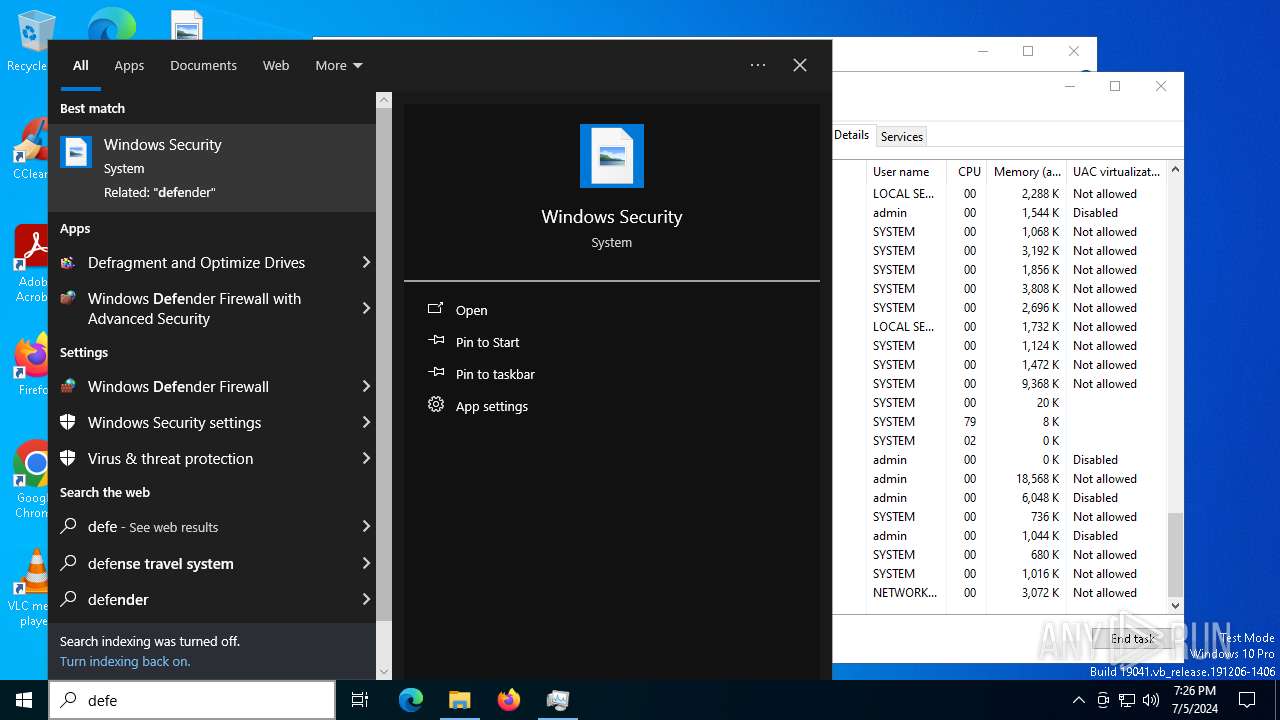The width and height of the screenshot is (1280, 720).
Task: Switch to the Apps search filter
Action: (129, 65)
